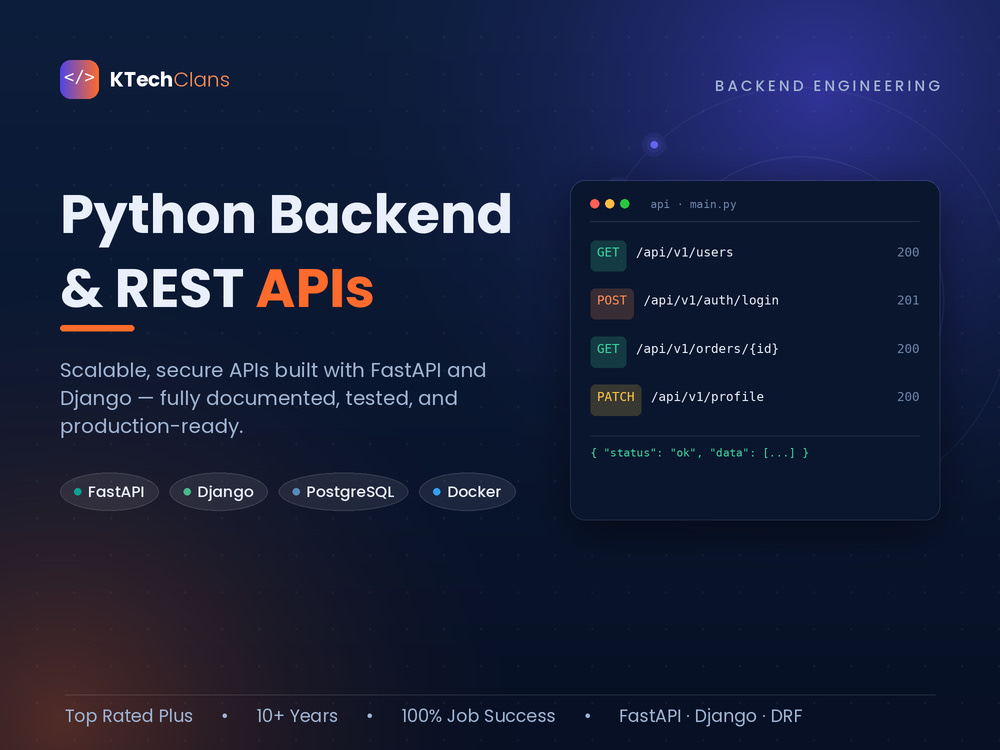The height and width of the screenshot is (750, 1000).
Task: Click the orange APIs headline word
Action: coord(315,289)
